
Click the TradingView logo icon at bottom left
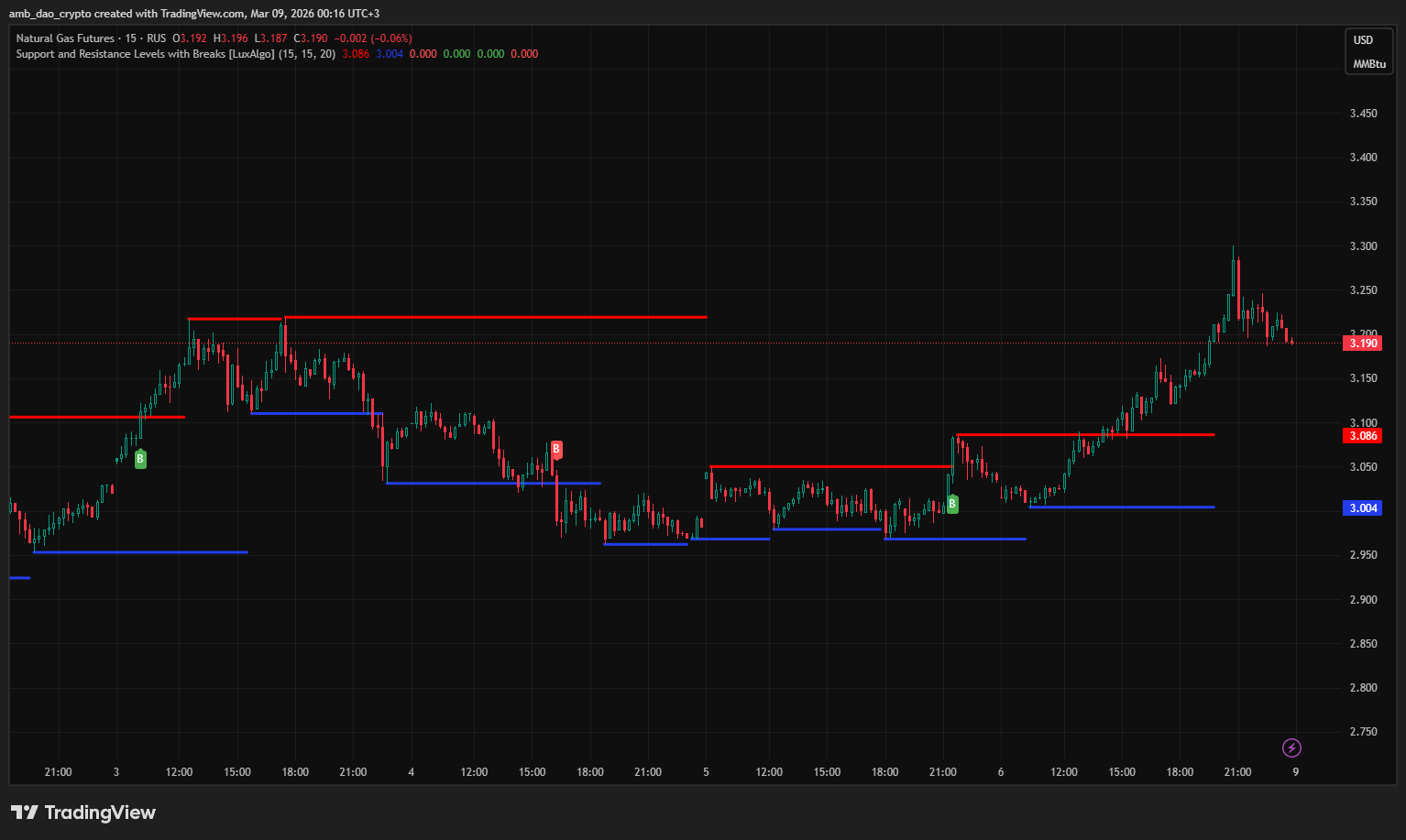coord(25,813)
